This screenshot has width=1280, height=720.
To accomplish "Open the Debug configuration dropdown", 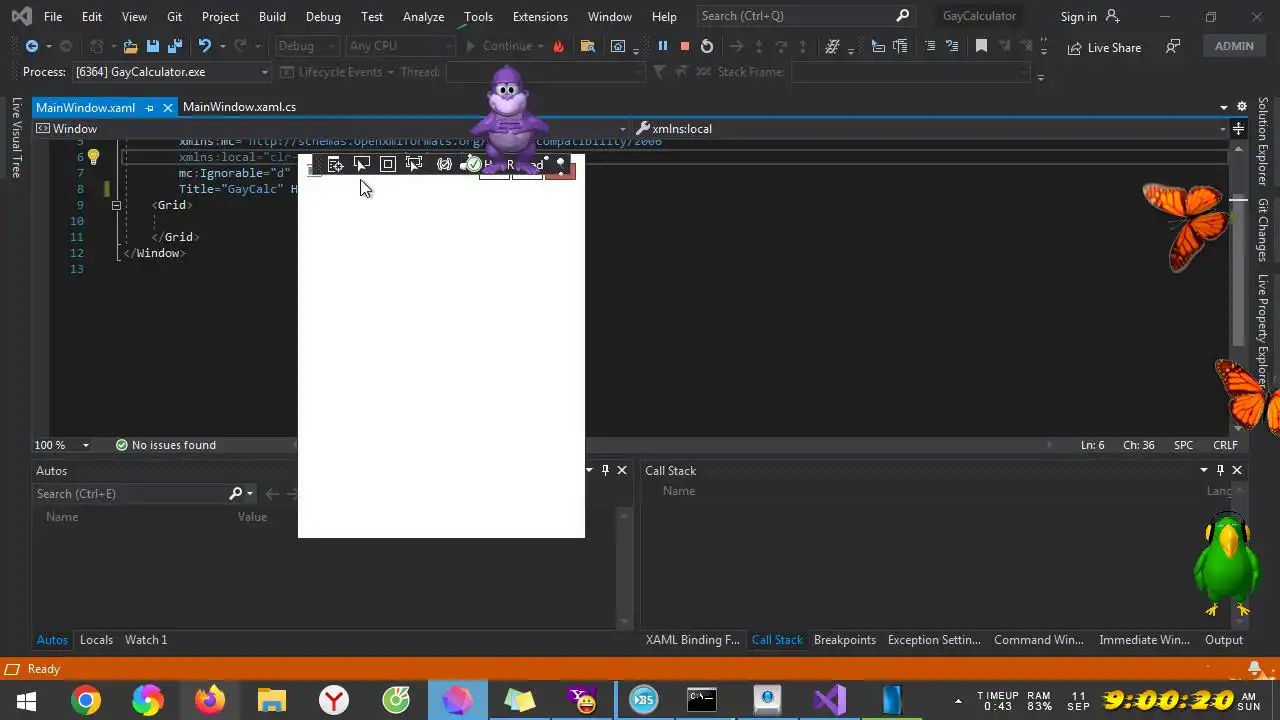I will [x=305, y=46].
